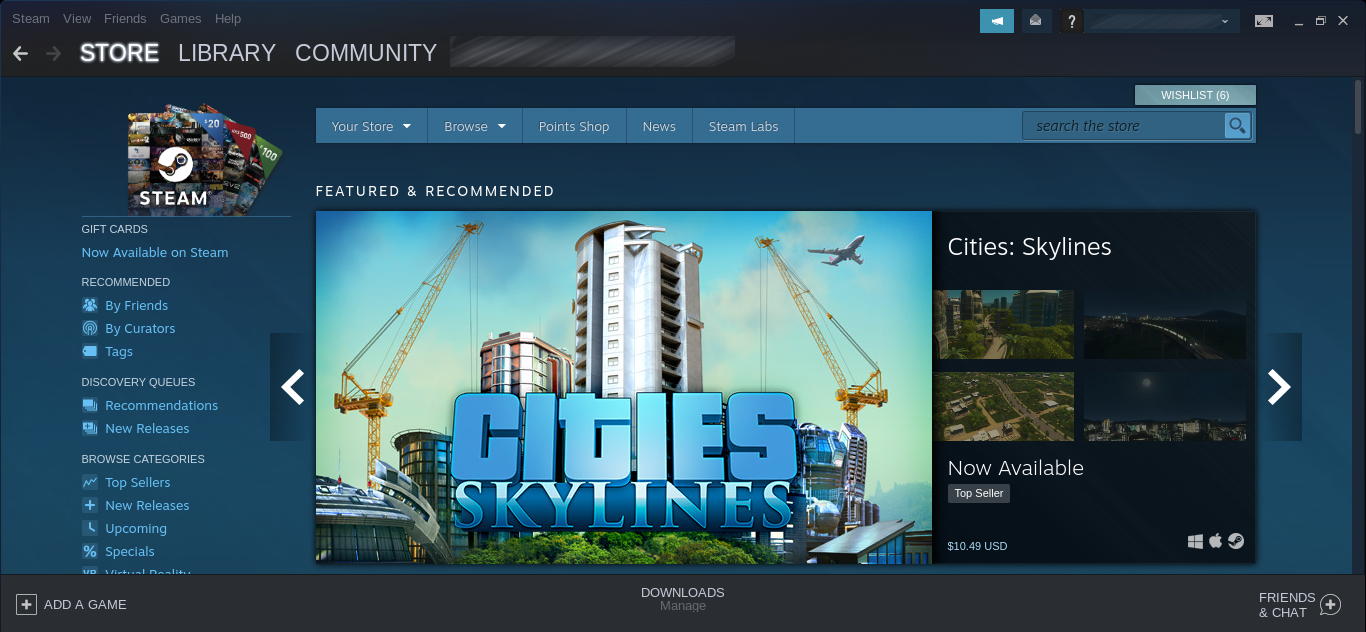Switch to the STORE tab
The height and width of the screenshot is (632, 1366).
pos(119,53)
